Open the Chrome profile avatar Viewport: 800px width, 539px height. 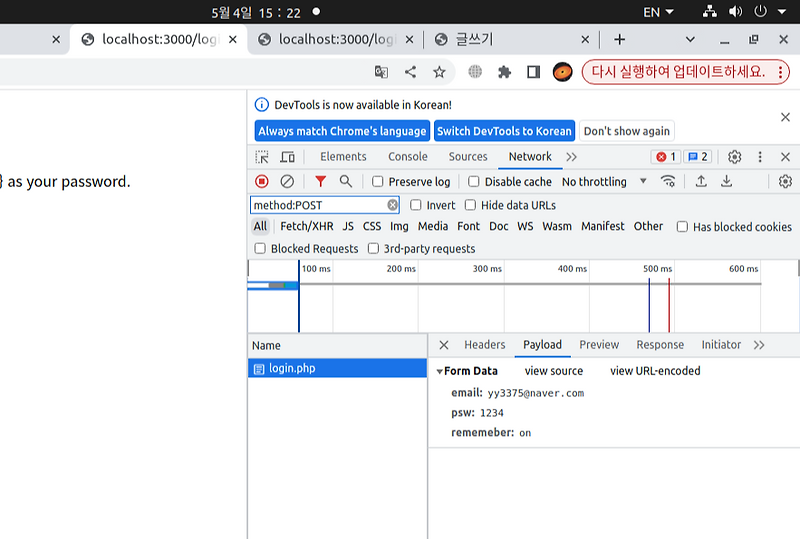(x=562, y=72)
